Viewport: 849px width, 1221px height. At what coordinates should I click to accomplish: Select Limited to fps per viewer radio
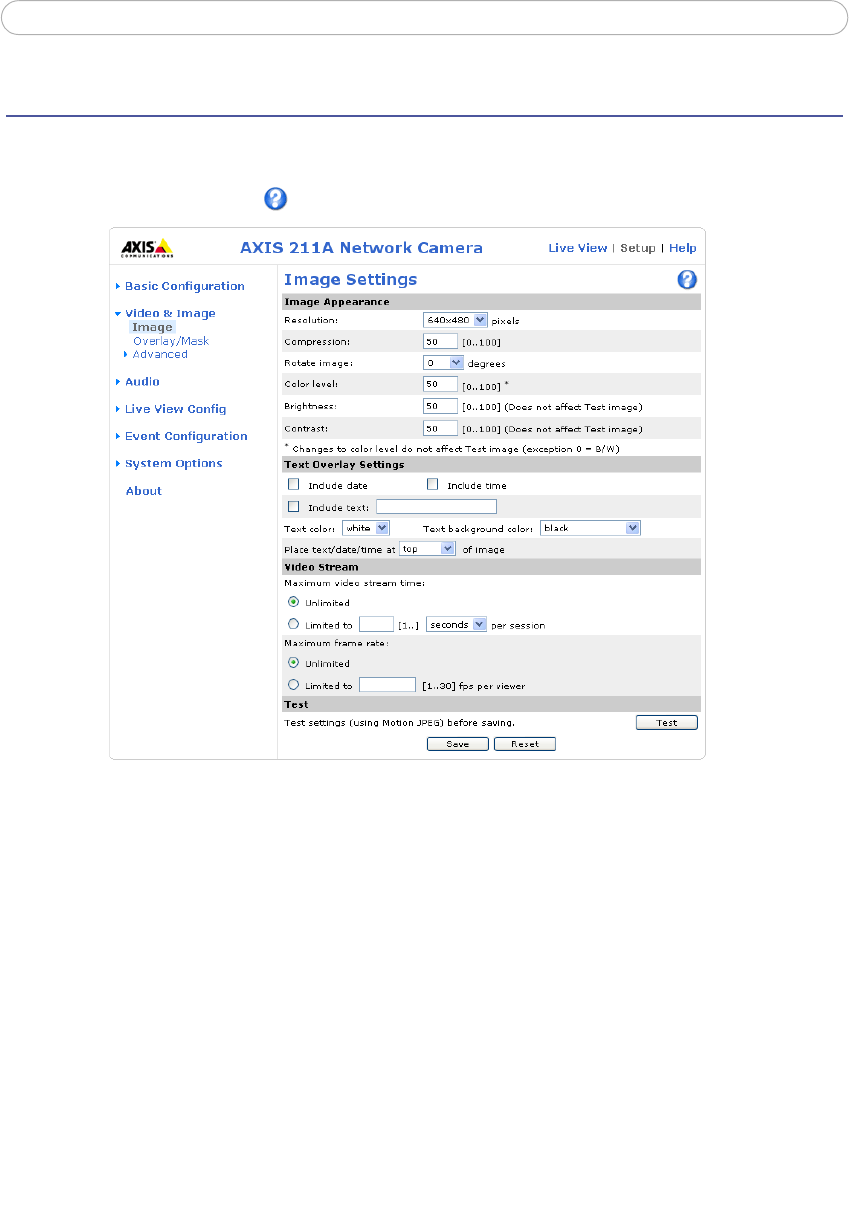293,685
